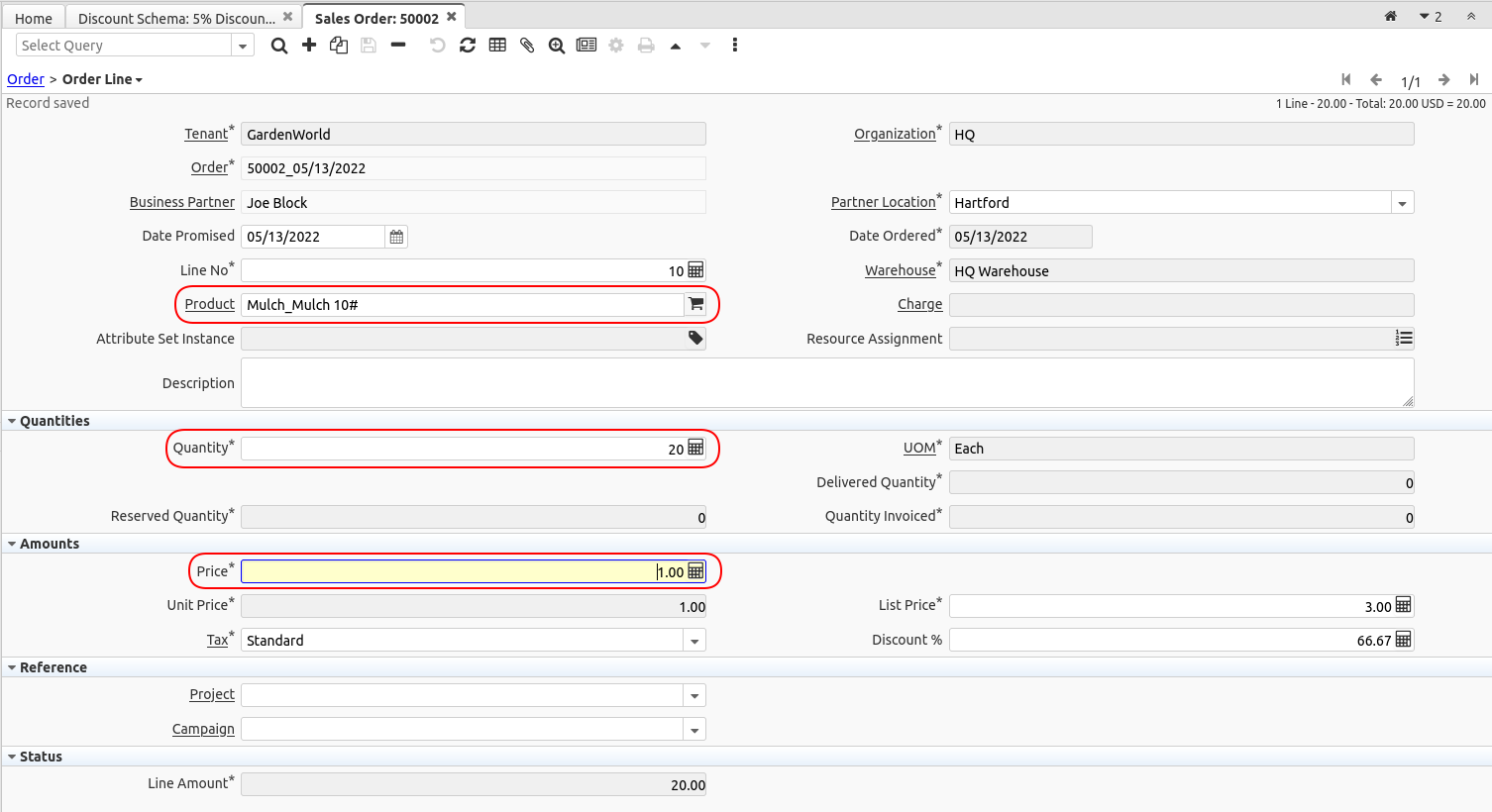Open Date Promised calendar picker

pos(396,237)
